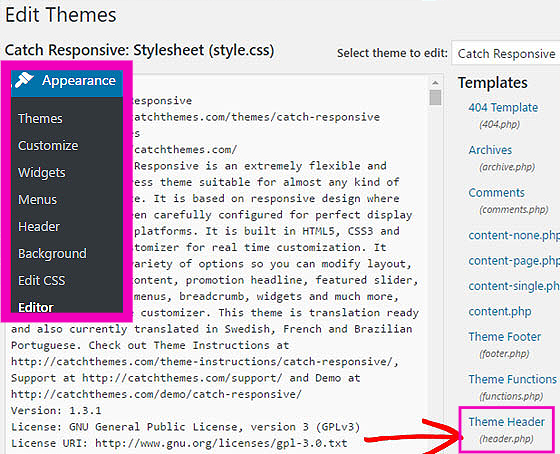The image size is (560, 454).
Task: Click the 'Version: 1.3.1' line
Action: (56, 411)
